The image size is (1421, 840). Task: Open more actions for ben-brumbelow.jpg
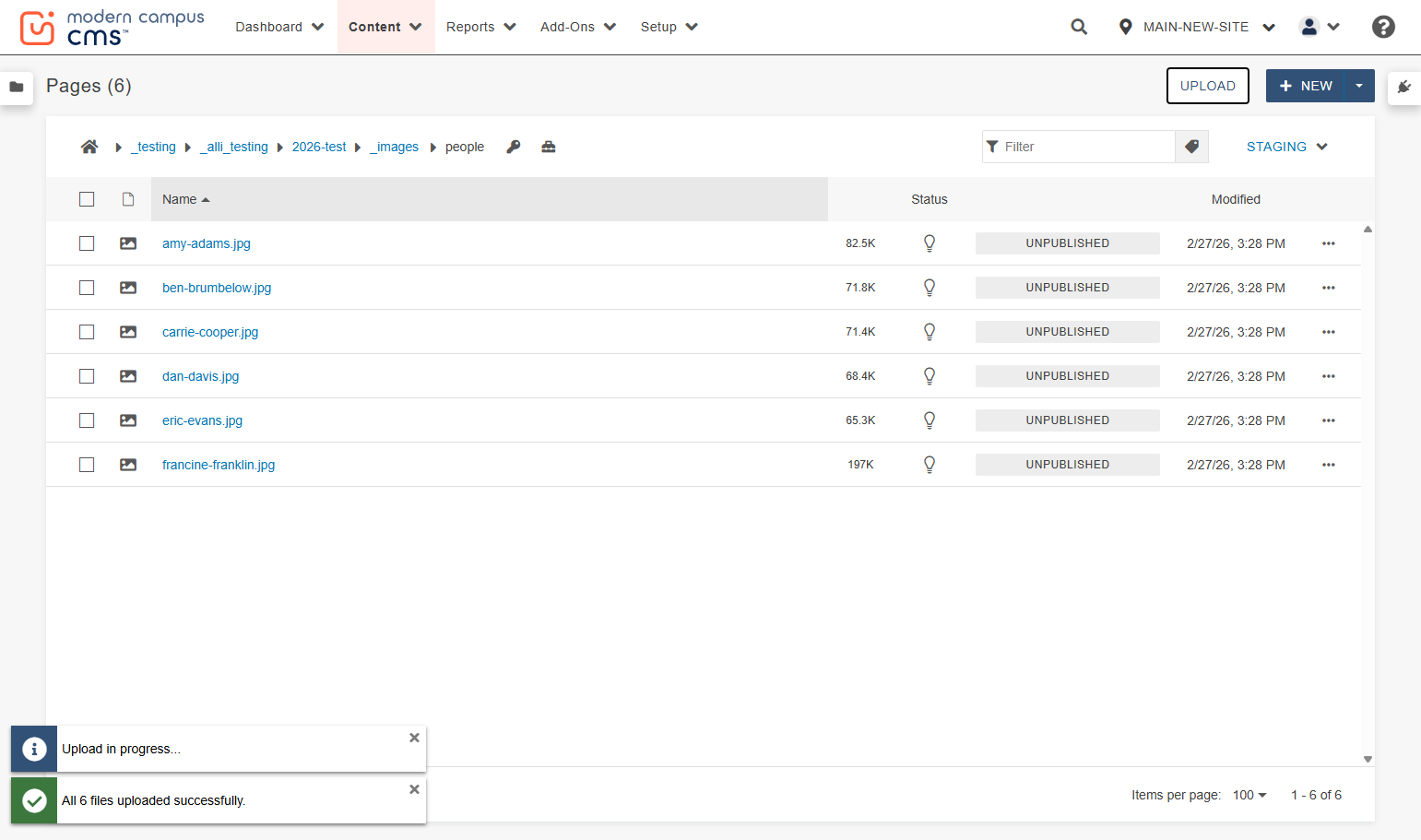(x=1329, y=288)
